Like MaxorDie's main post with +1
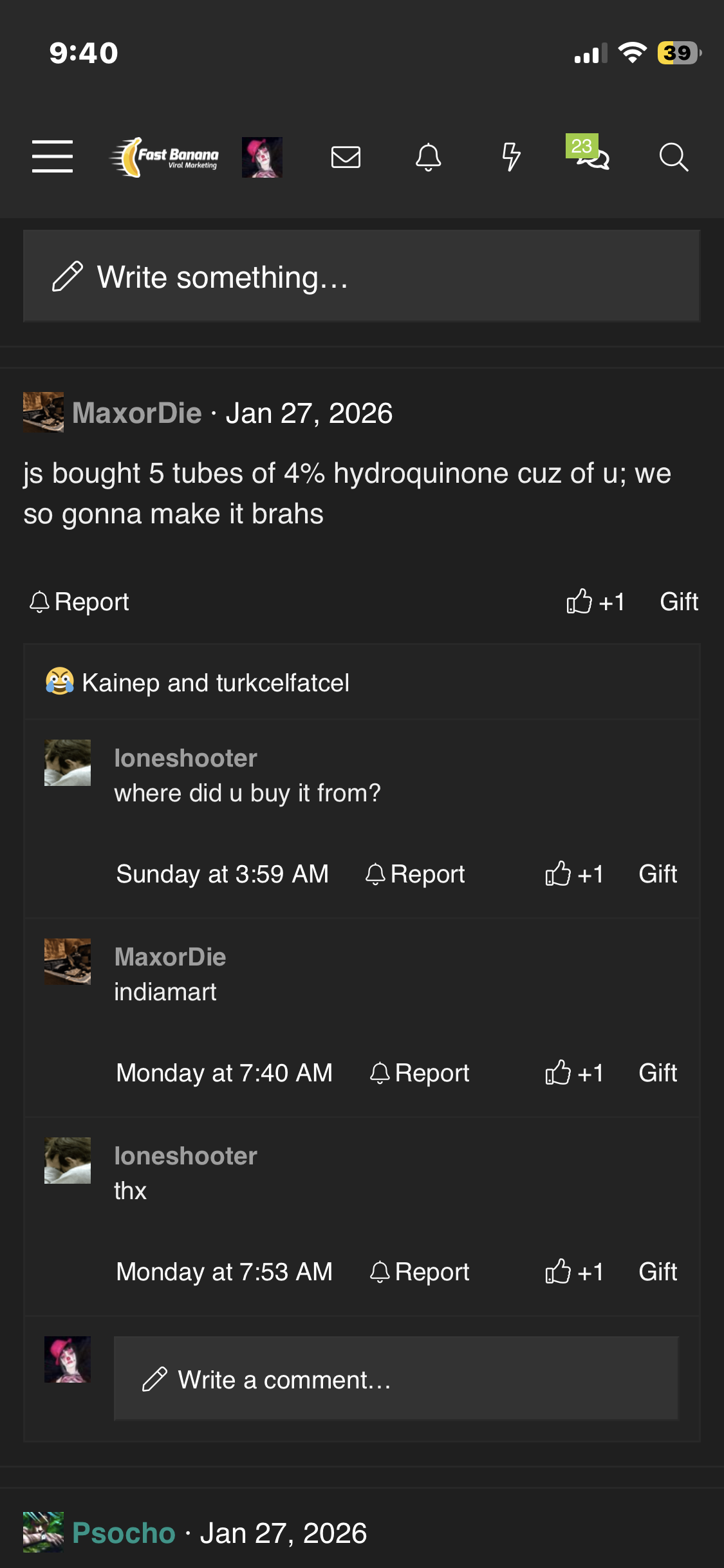This screenshot has width=724, height=1568. [595, 602]
